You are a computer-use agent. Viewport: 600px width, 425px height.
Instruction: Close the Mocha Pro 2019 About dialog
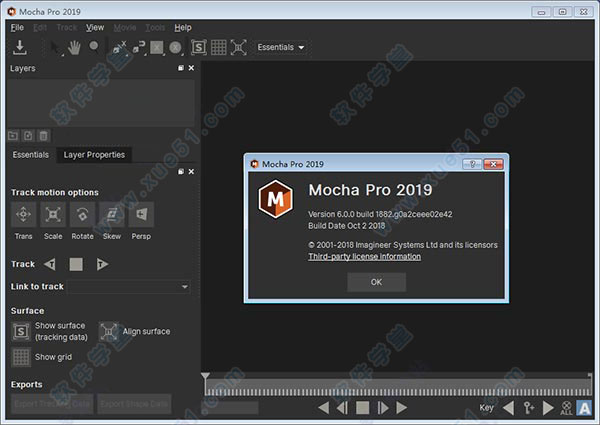[493, 164]
